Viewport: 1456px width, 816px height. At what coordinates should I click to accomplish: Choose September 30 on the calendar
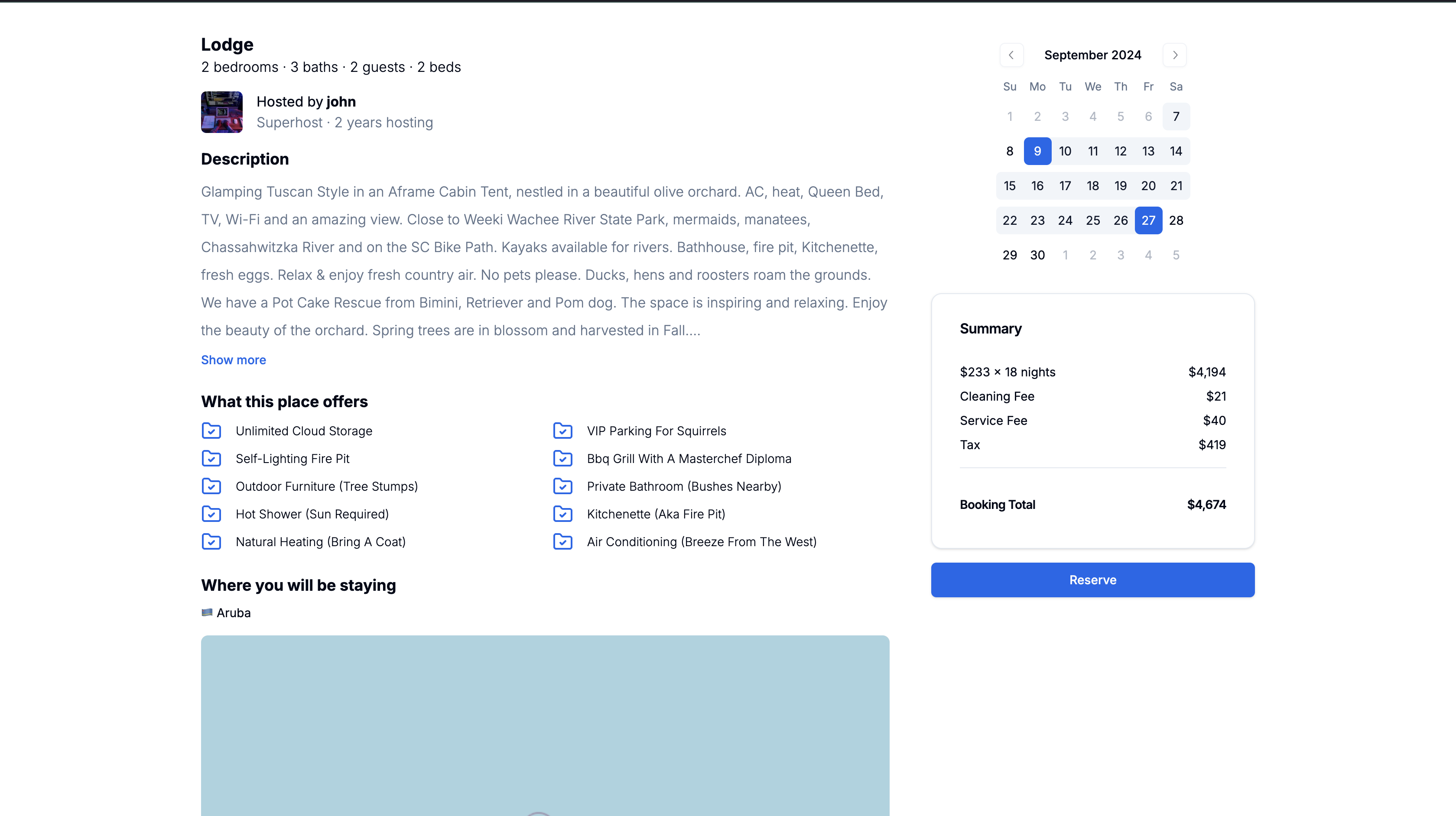(x=1037, y=255)
